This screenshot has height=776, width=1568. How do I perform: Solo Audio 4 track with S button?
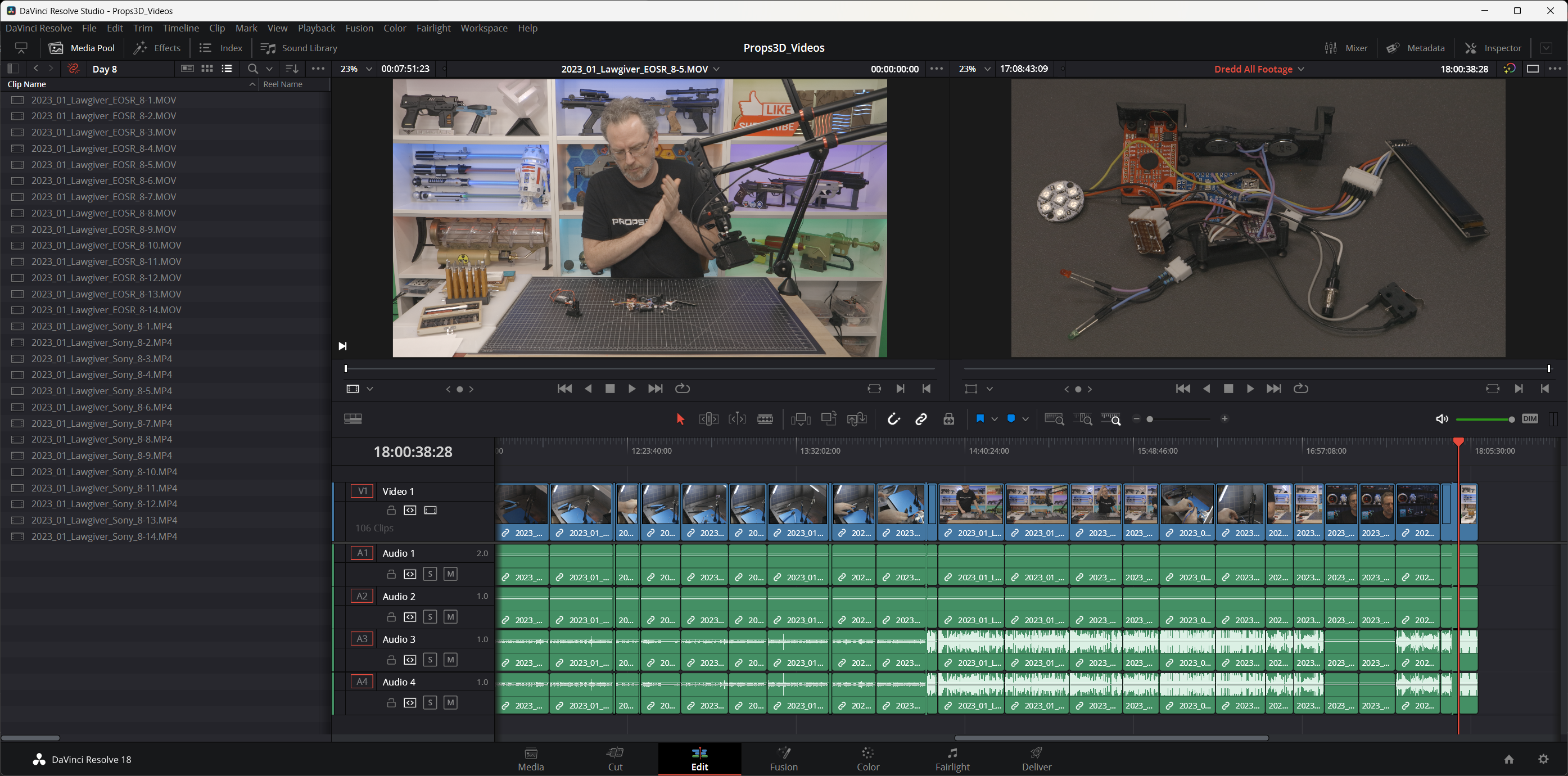point(430,702)
